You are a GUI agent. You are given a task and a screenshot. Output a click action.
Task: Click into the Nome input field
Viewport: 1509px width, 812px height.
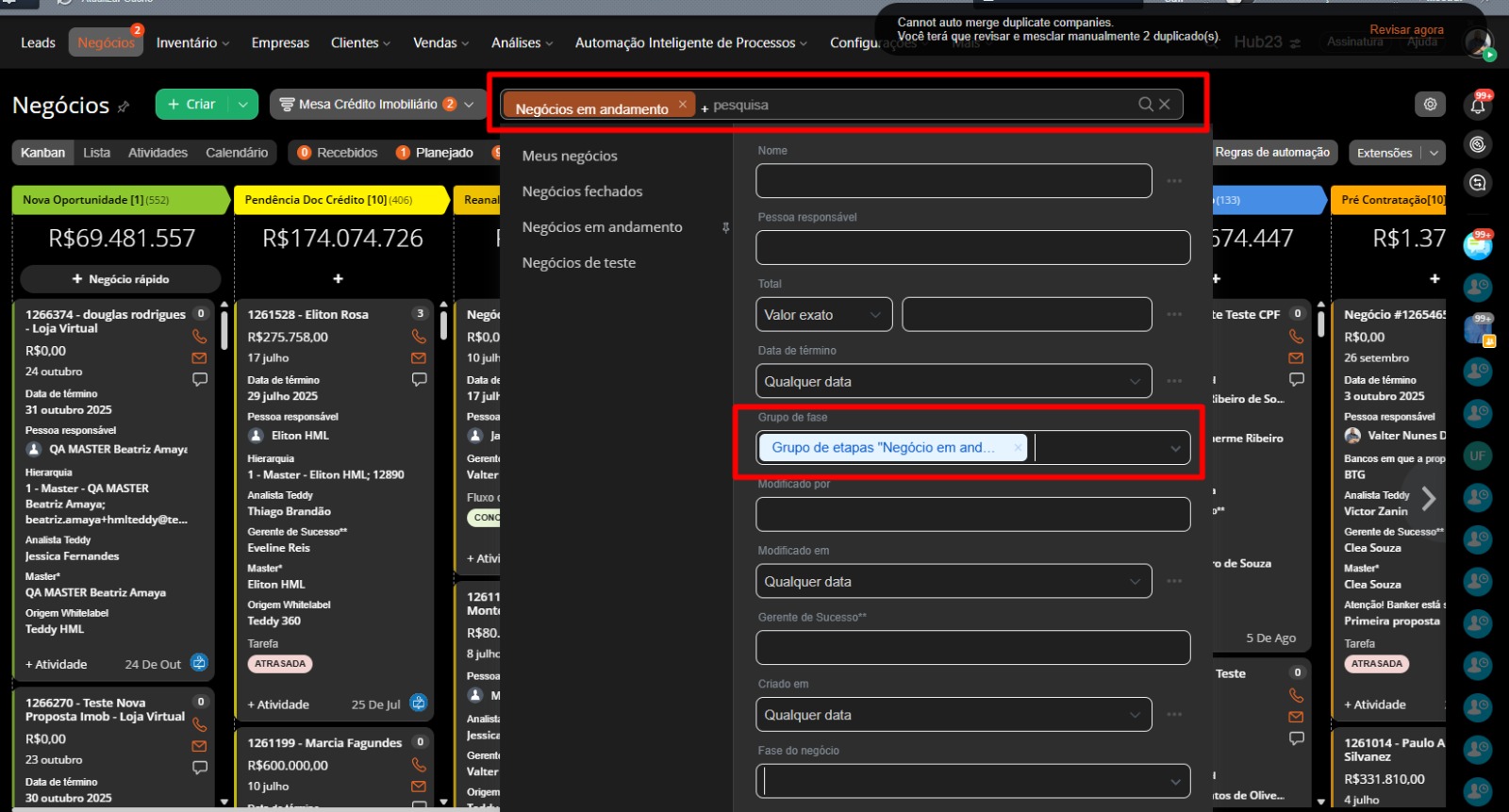pos(953,181)
